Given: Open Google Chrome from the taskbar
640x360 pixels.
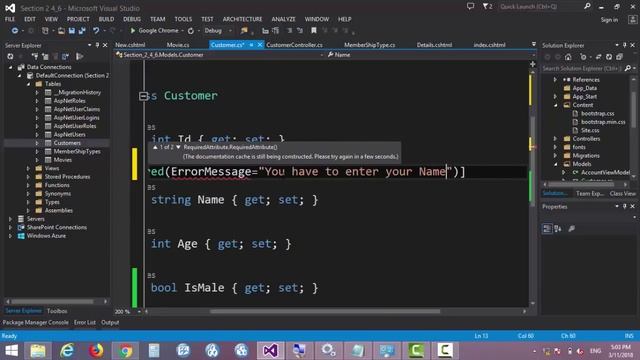Looking at the screenshot, I should click(x=125, y=351).
